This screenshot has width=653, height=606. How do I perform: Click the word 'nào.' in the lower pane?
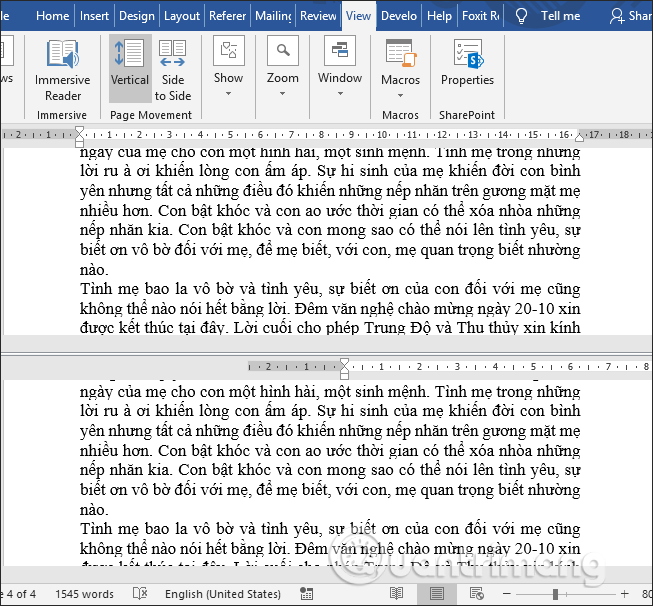[94, 510]
